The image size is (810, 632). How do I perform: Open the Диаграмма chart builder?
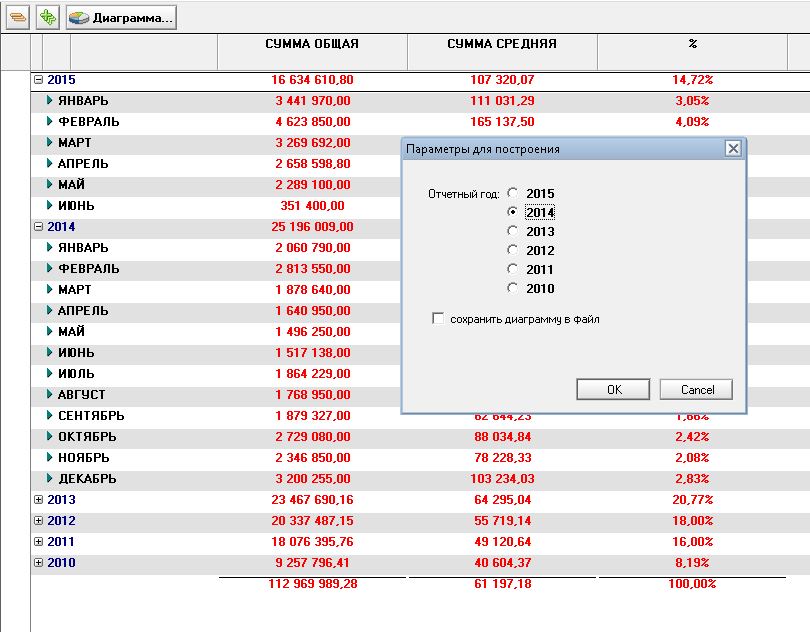click(x=122, y=17)
